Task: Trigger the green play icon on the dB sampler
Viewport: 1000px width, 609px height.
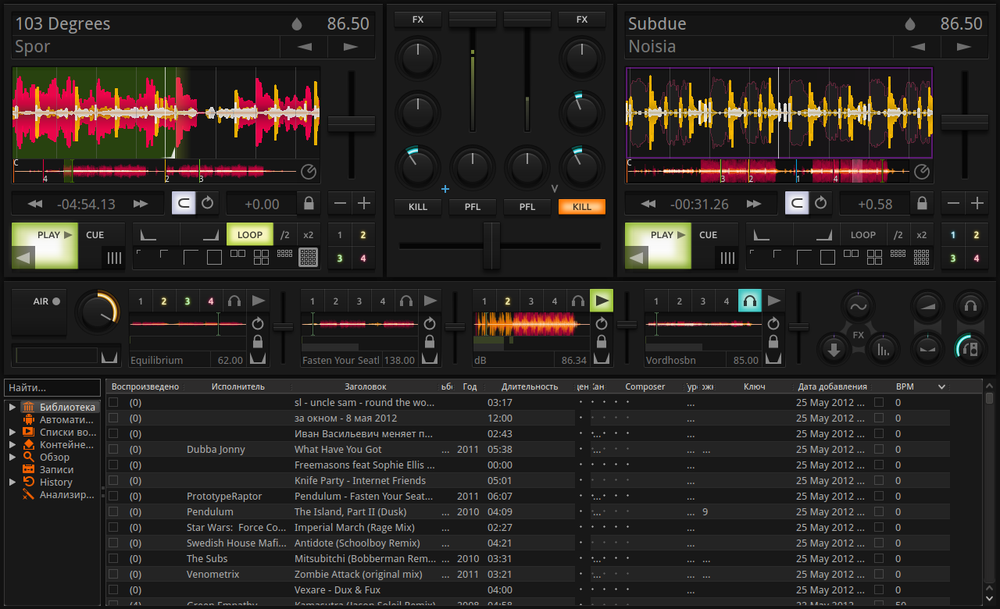Action: pyautogui.click(x=602, y=300)
